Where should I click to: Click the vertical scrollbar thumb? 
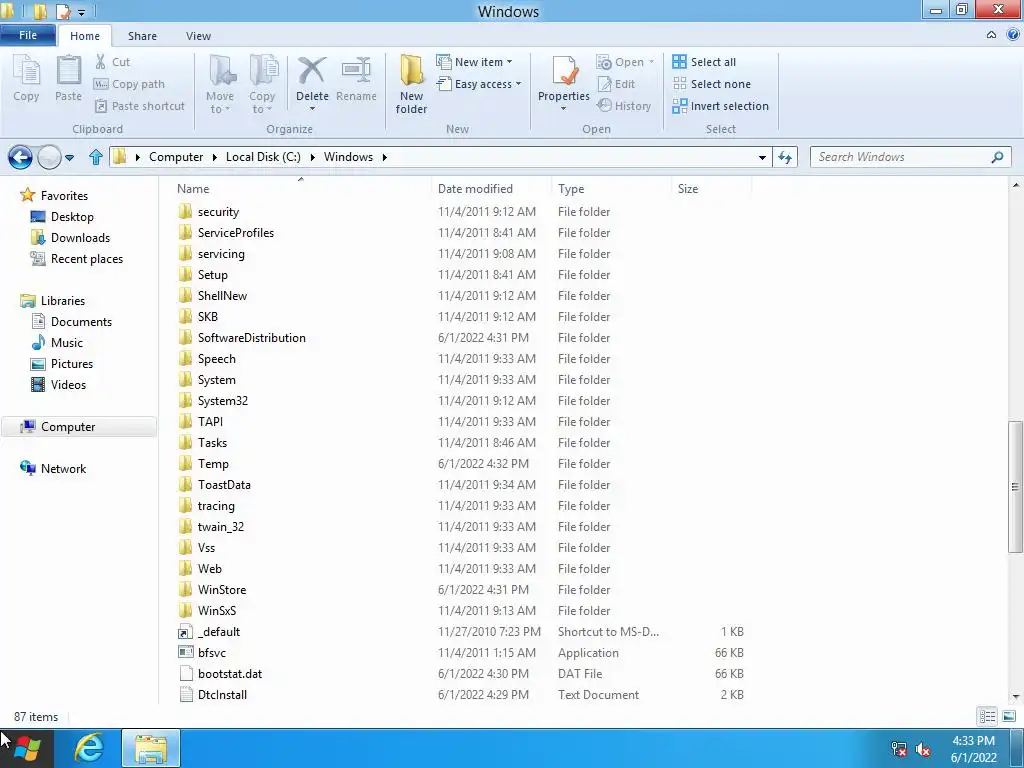click(1015, 486)
